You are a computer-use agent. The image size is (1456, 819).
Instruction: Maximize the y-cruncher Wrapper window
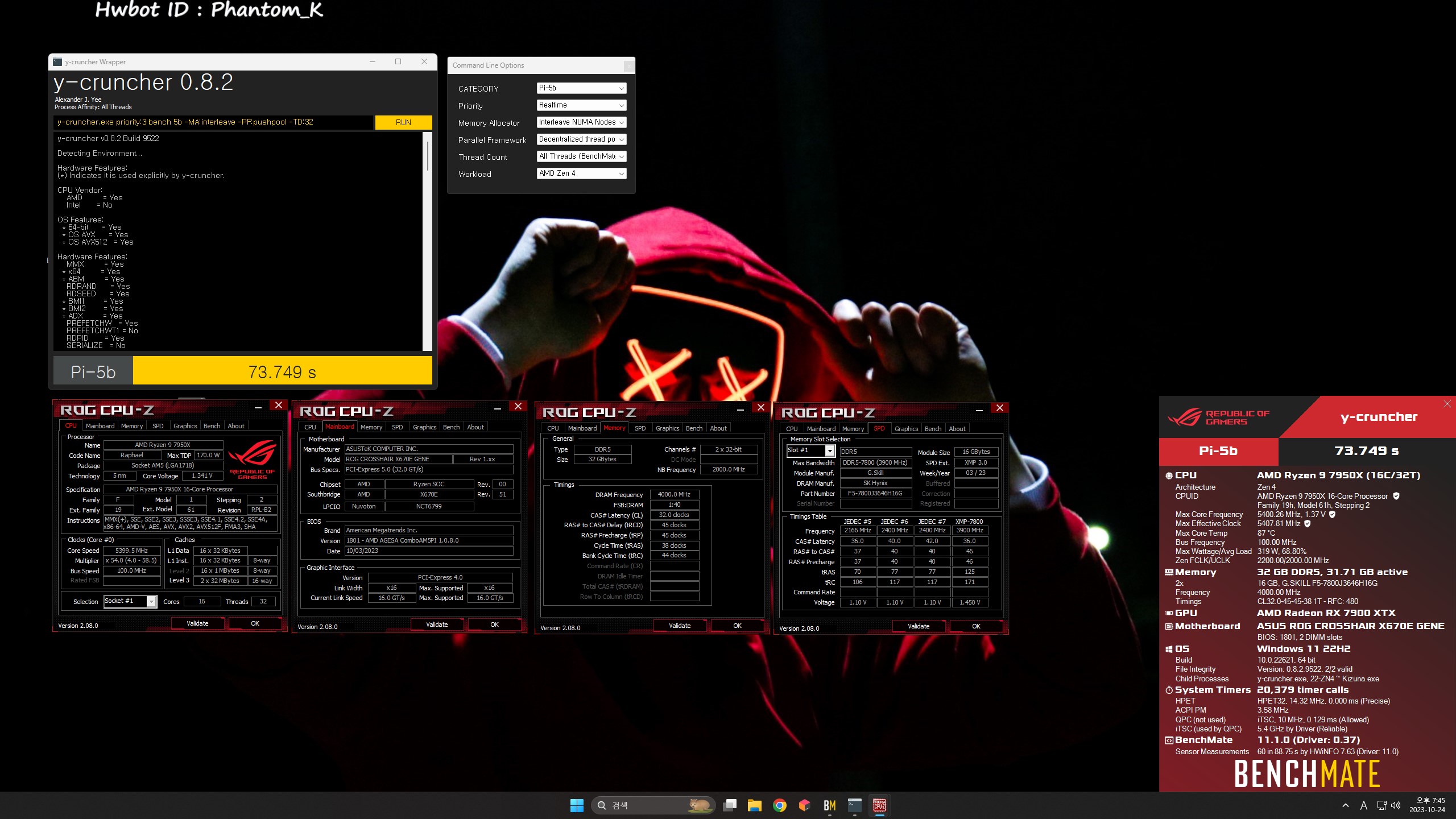pos(398,61)
